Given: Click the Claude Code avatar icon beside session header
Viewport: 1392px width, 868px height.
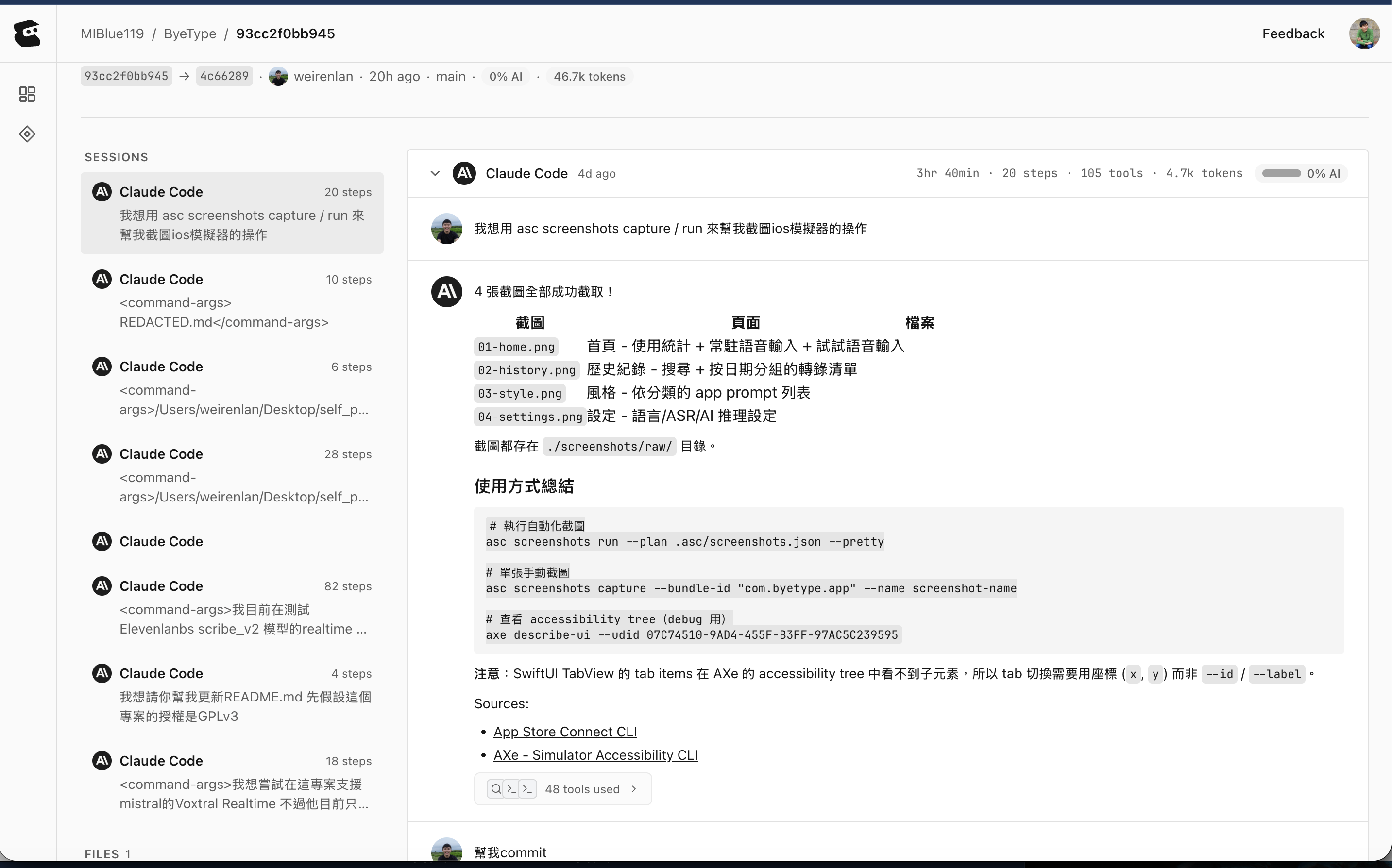Looking at the screenshot, I should [464, 173].
